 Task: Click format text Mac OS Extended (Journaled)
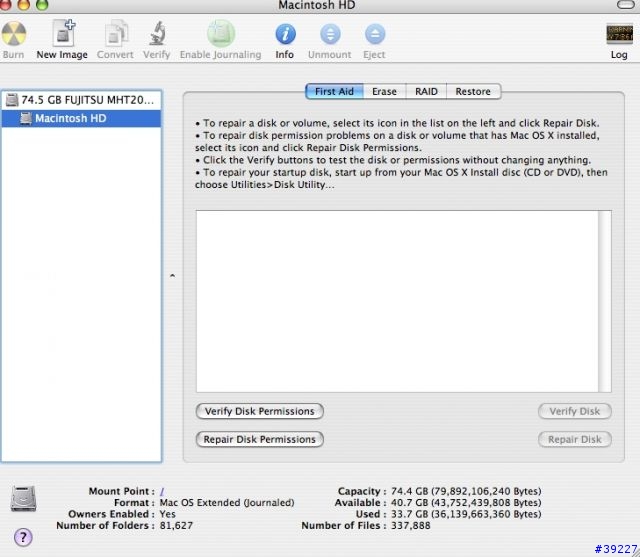[227, 503]
